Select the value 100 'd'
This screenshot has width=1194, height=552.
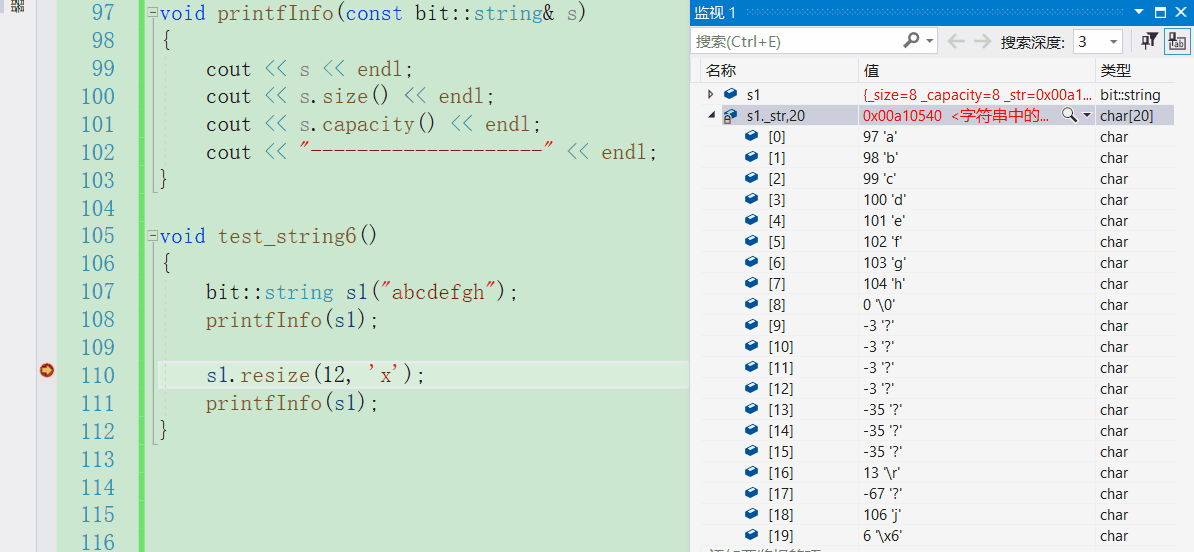tap(884, 199)
